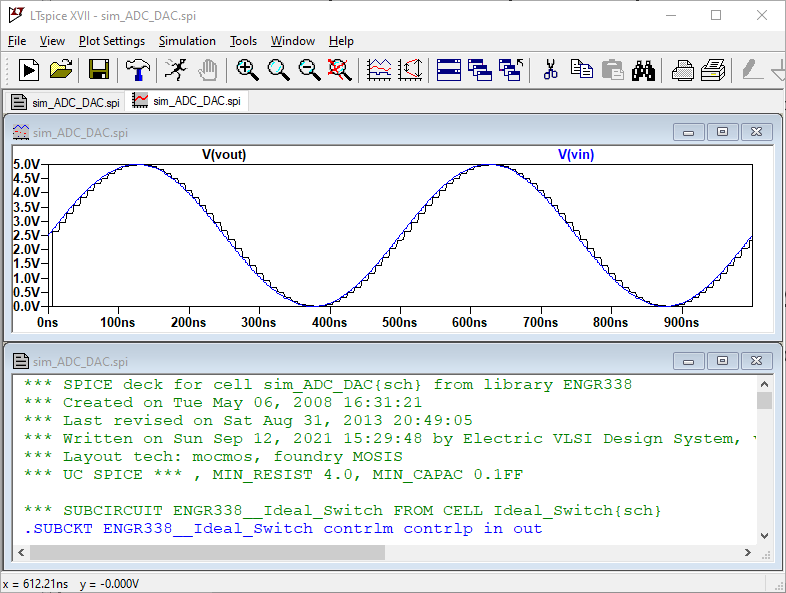Click the Paste clipboard icon

click(613, 70)
